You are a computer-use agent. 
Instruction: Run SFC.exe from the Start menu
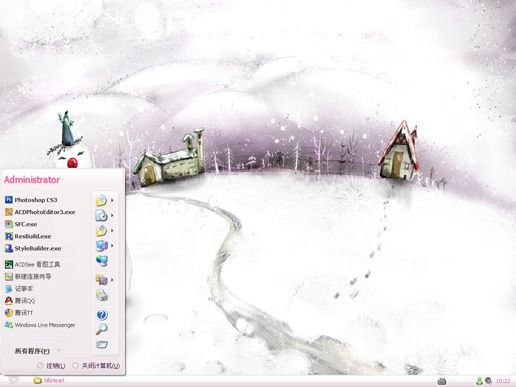(x=21, y=224)
